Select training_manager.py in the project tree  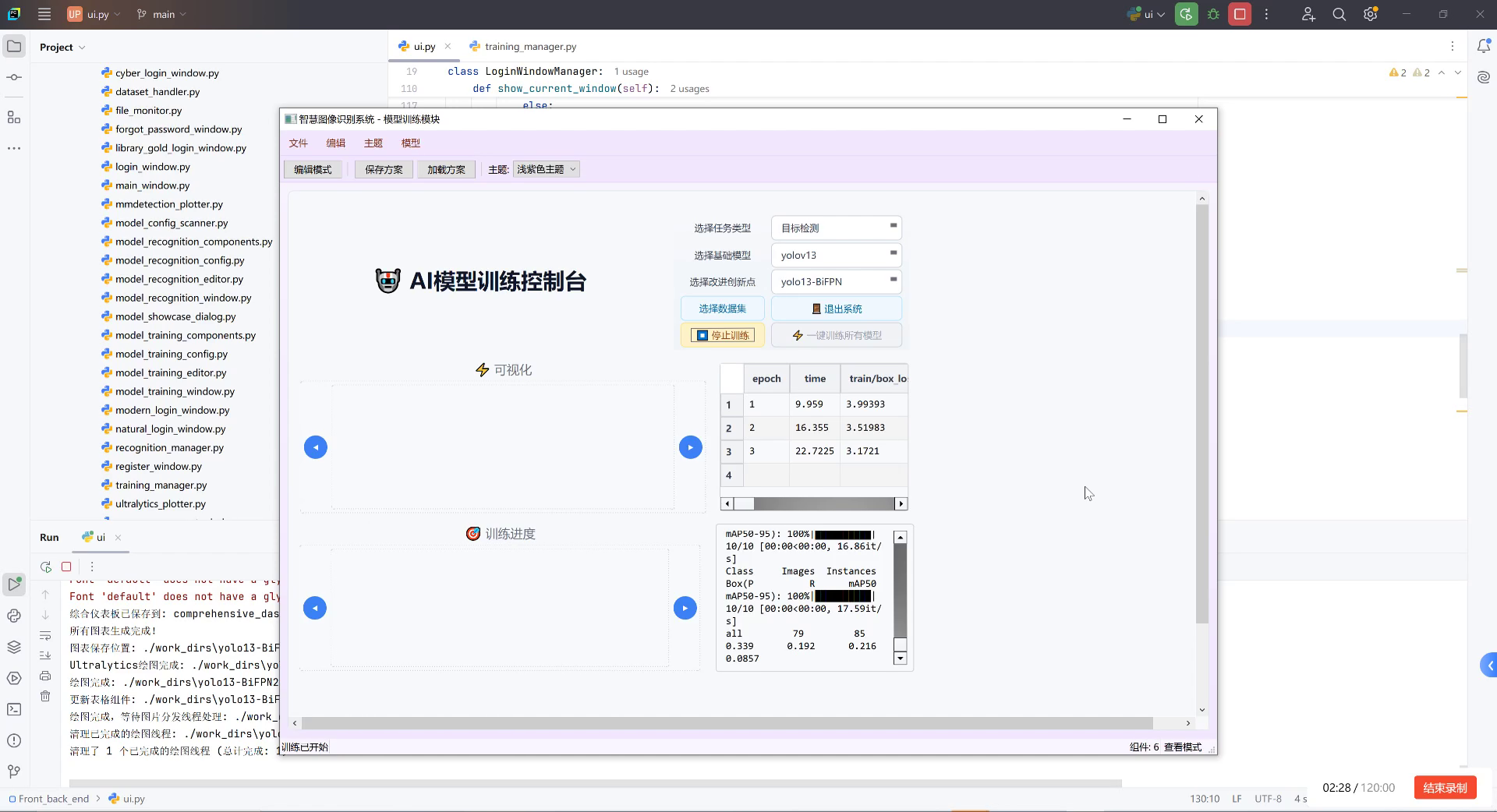[x=161, y=485]
